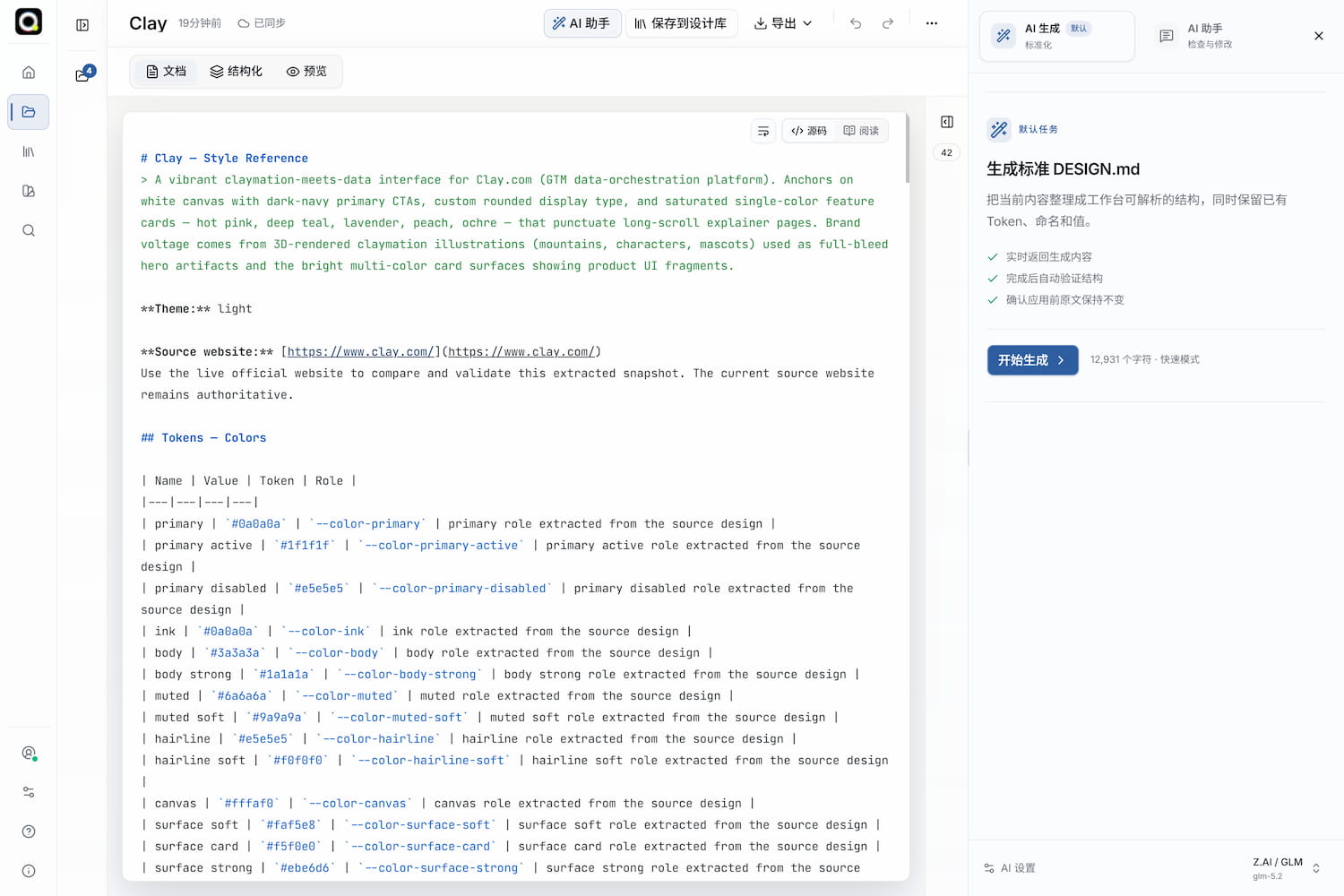Switch editor to source code mode
The width and height of the screenshot is (1344, 896).
(809, 131)
